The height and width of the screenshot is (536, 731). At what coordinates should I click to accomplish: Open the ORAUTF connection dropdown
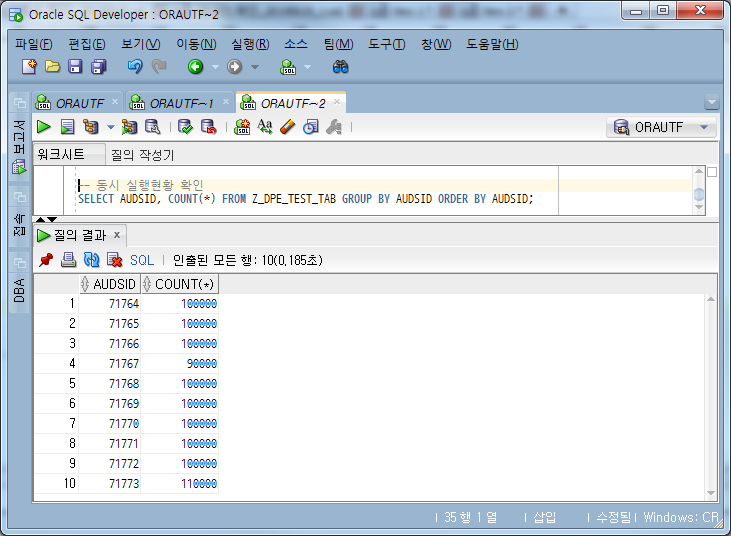coord(704,127)
